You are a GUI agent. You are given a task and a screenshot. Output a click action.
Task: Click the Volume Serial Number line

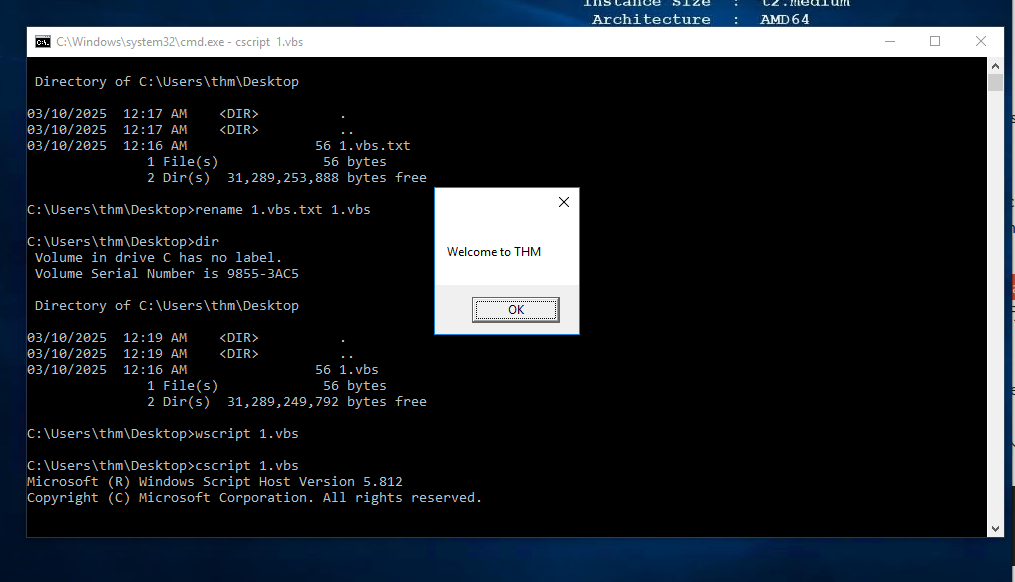[167, 274]
